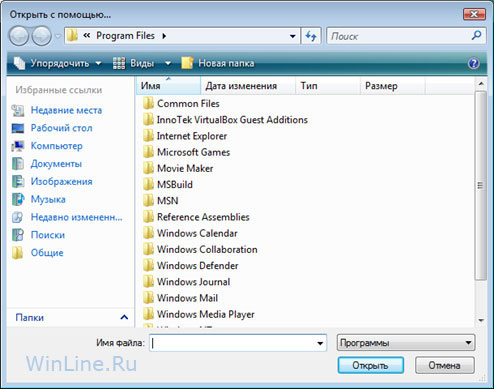Sort by the Тип column header
Image resolution: width=494 pixels, height=389 pixels.
(328, 86)
